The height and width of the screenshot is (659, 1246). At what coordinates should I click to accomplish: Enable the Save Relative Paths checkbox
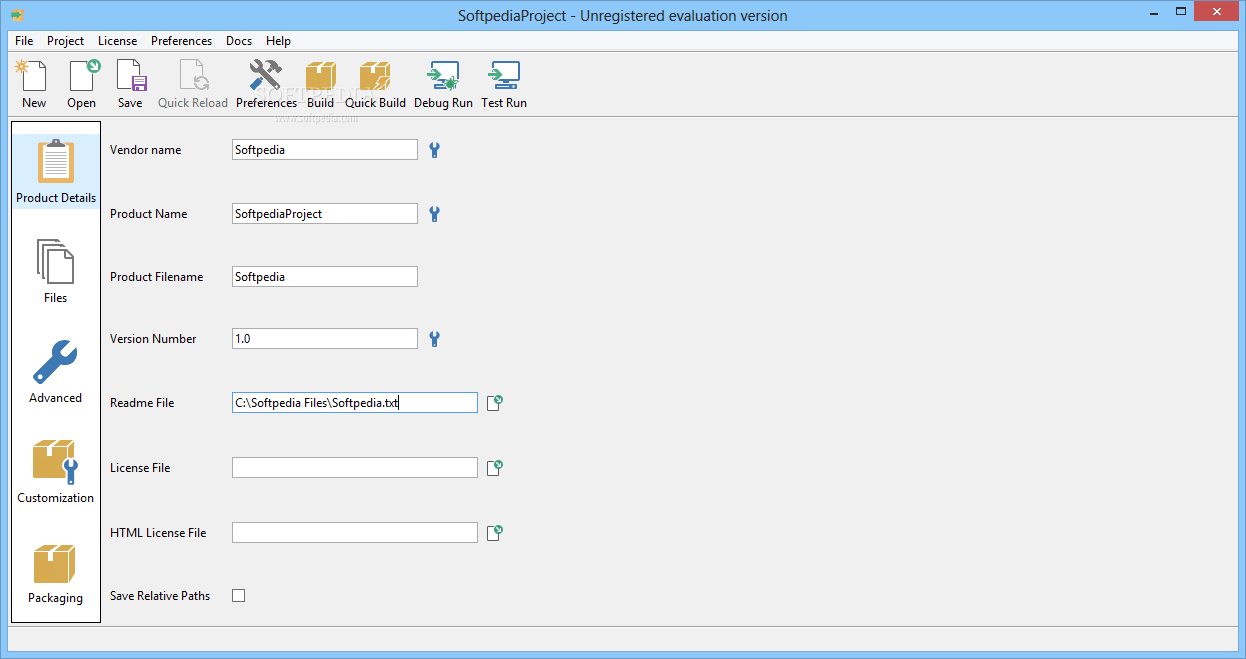tap(238, 596)
